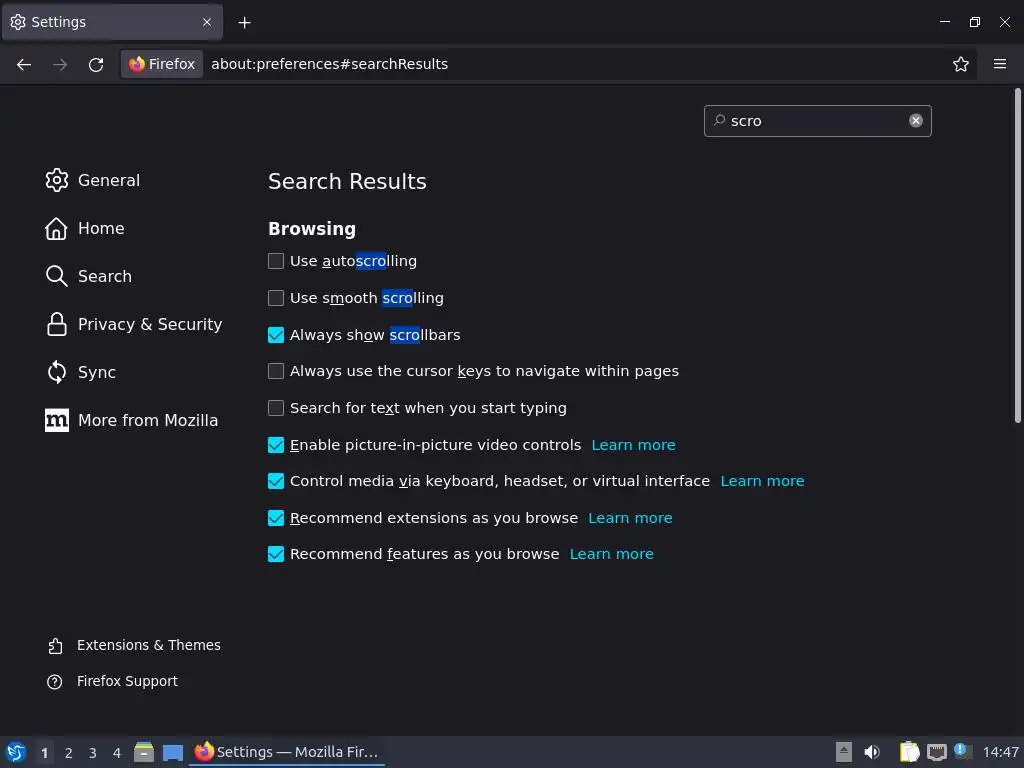Click Settings — Mozilla Firefox taskbar entry
Image resolution: width=1024 pixels, height=768 pixels.
pyautogui.click(x=287, y=752)
